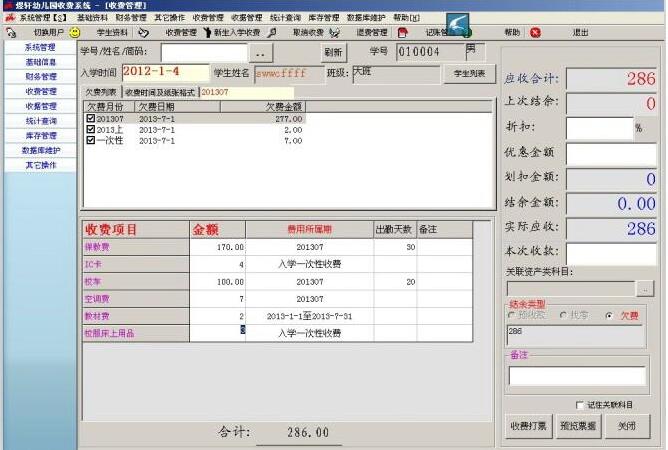This screenshot has width=668, height=450.
Task: Click the red app icon in menu bar
Action: tap(9, 18)
